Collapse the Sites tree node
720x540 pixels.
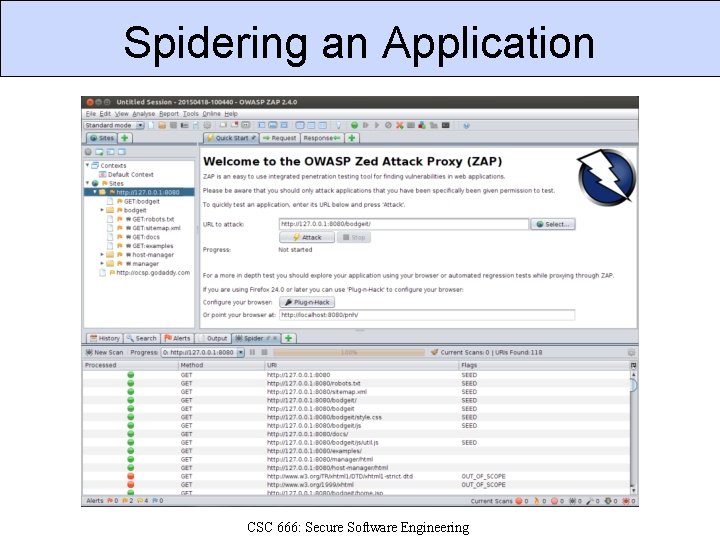87,183
